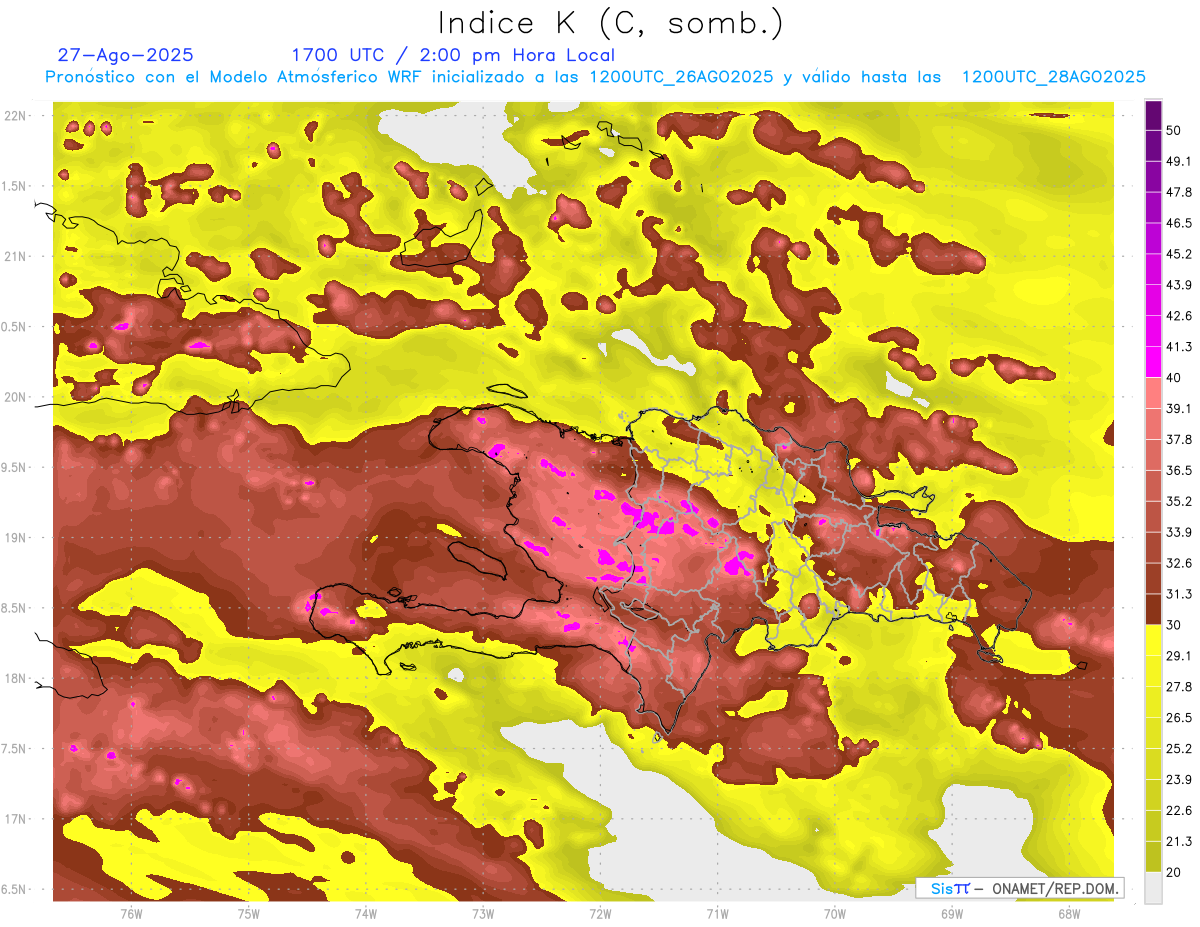Click the colorbar value '45.2'

[1179, 254]
